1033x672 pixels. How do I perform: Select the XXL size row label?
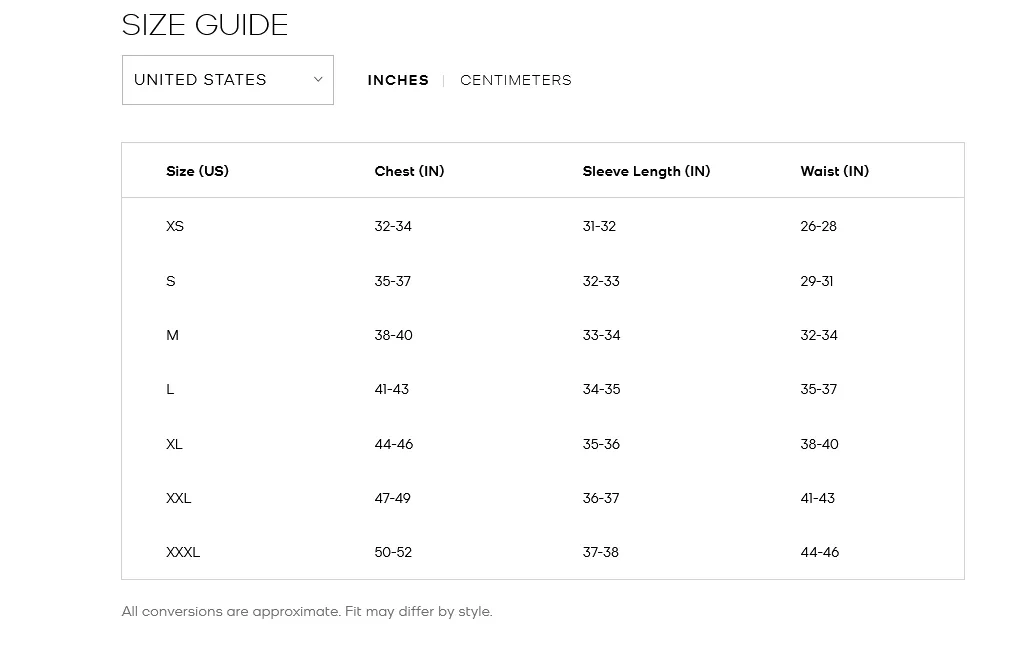[x=179, y=498]
